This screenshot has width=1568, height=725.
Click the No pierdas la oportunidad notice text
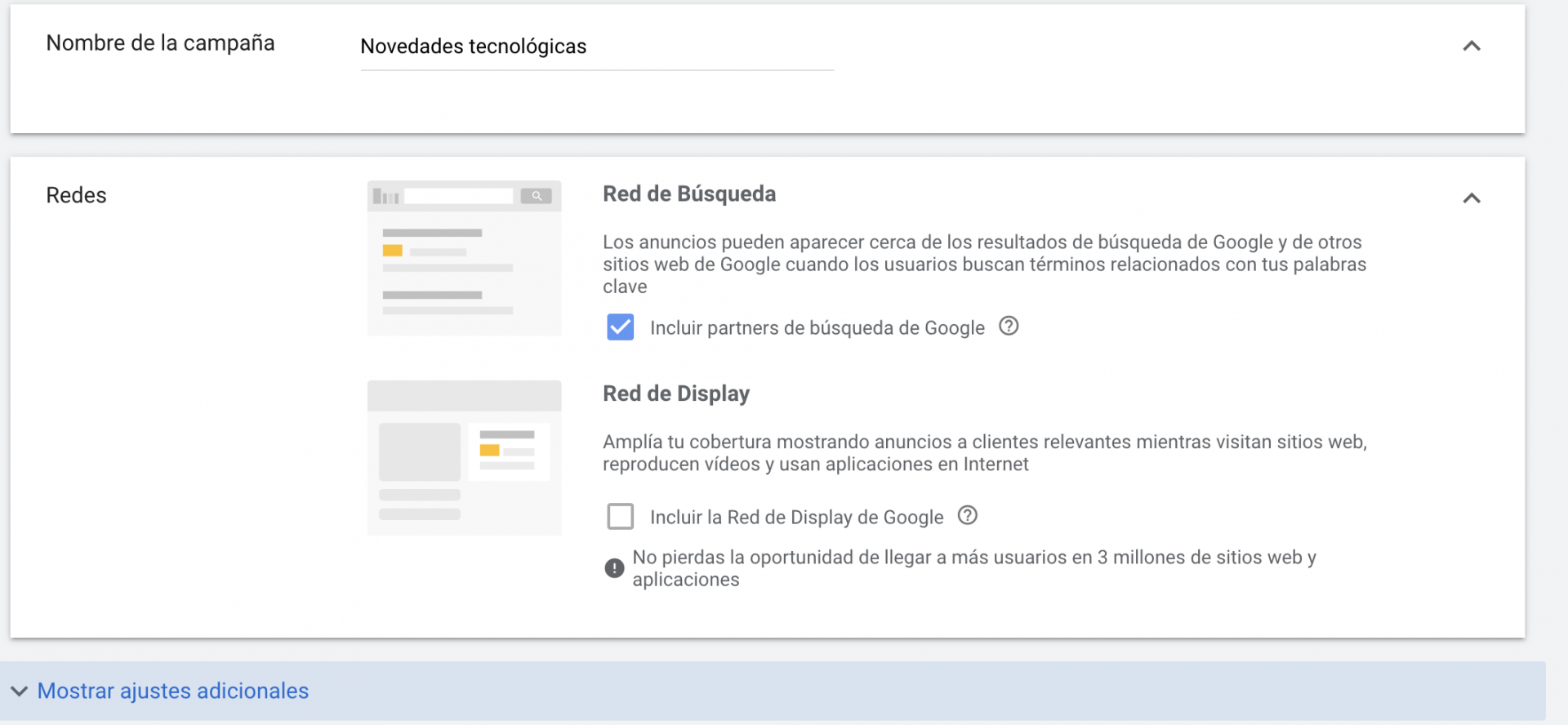pos(974,568)
